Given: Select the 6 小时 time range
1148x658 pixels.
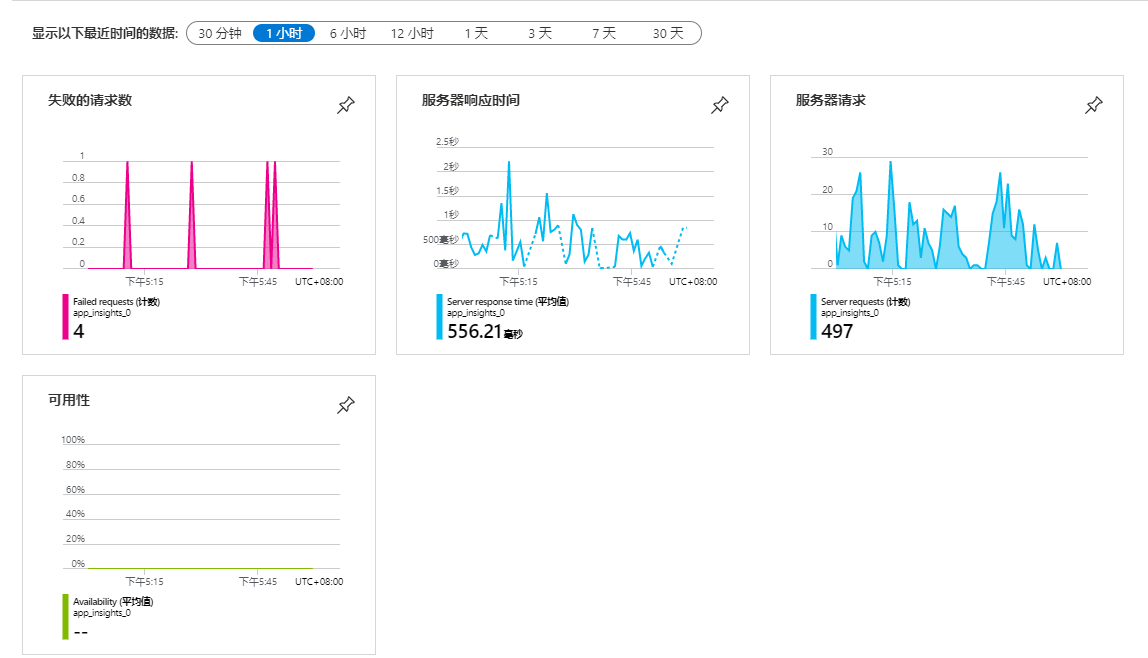Looking at the screenshot, I should tap(348, 34).
